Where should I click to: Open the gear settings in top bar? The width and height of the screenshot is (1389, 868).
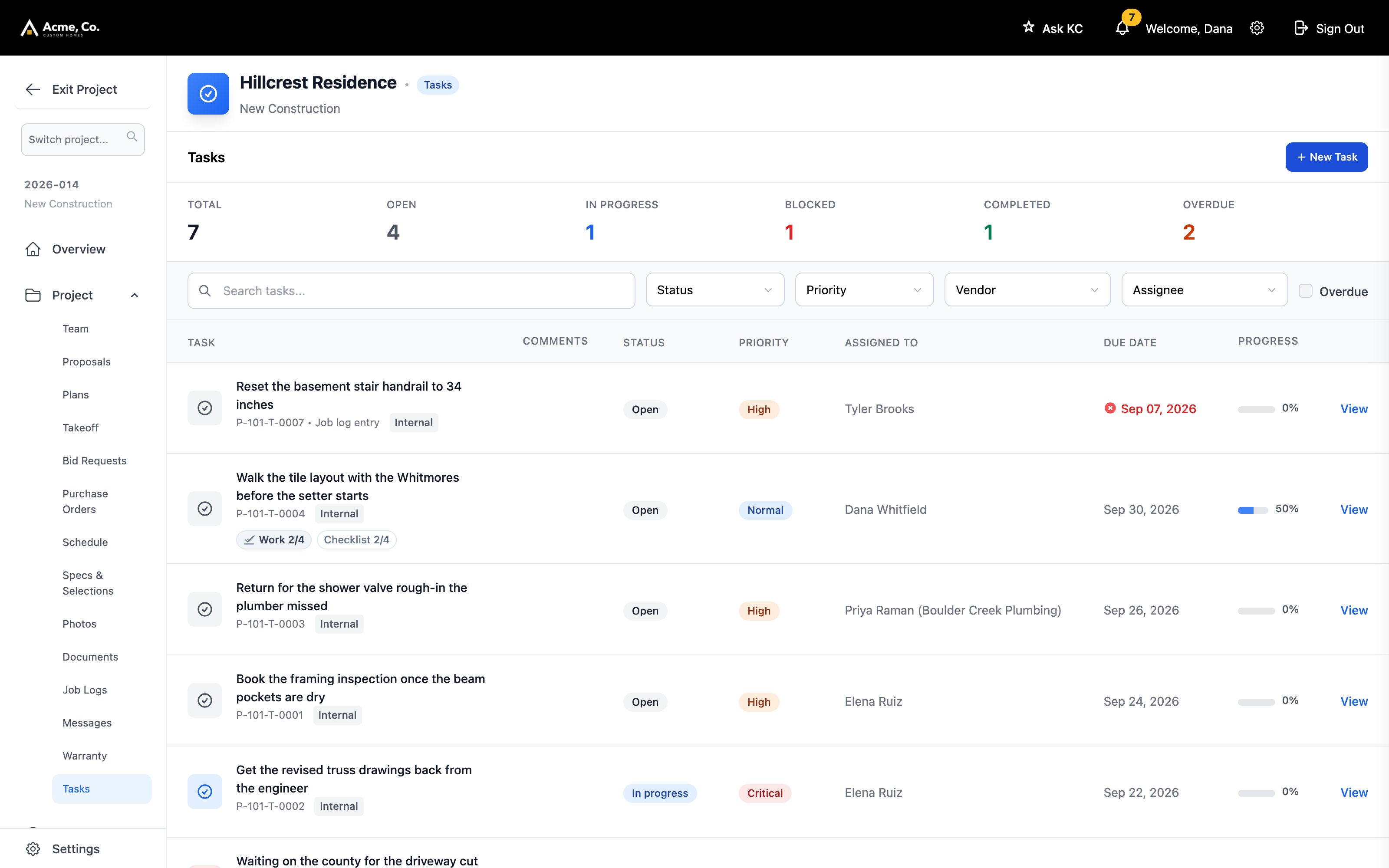[x=1257, y=28]
